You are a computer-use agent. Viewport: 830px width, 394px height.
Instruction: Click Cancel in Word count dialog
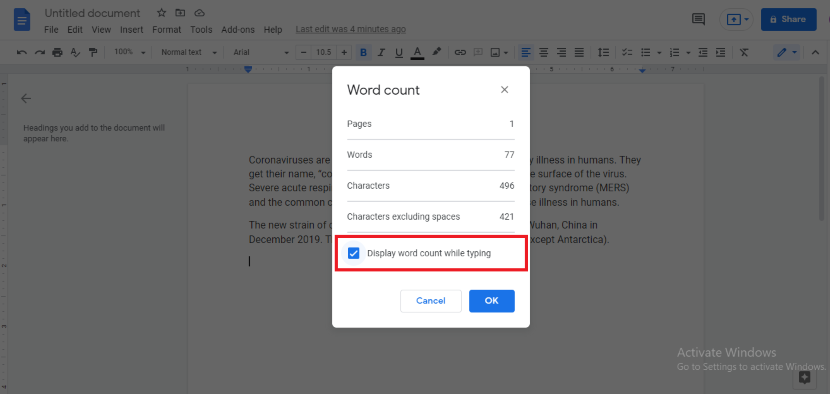pos(431,301)
